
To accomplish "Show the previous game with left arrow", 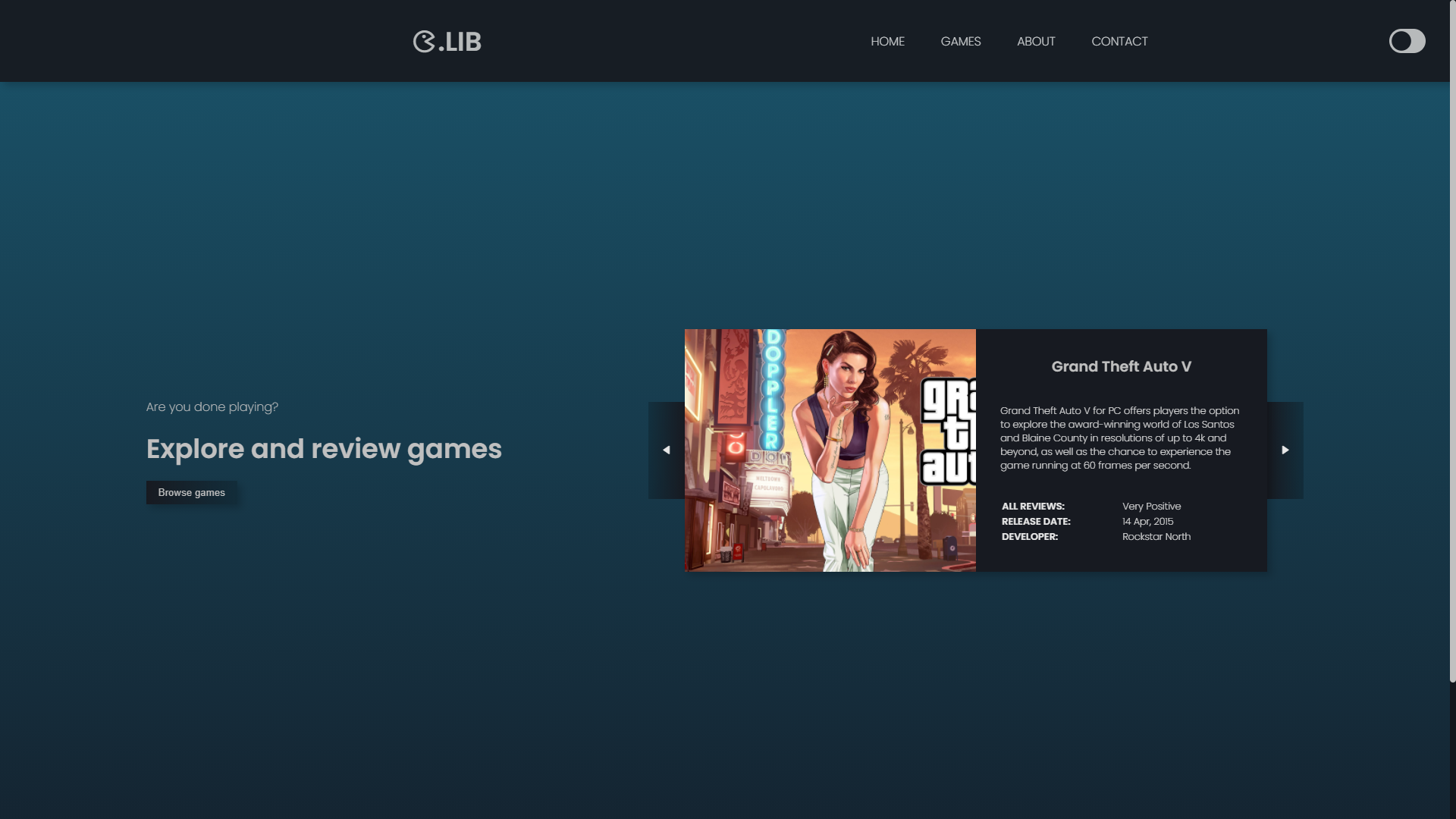I will [667, 450].
